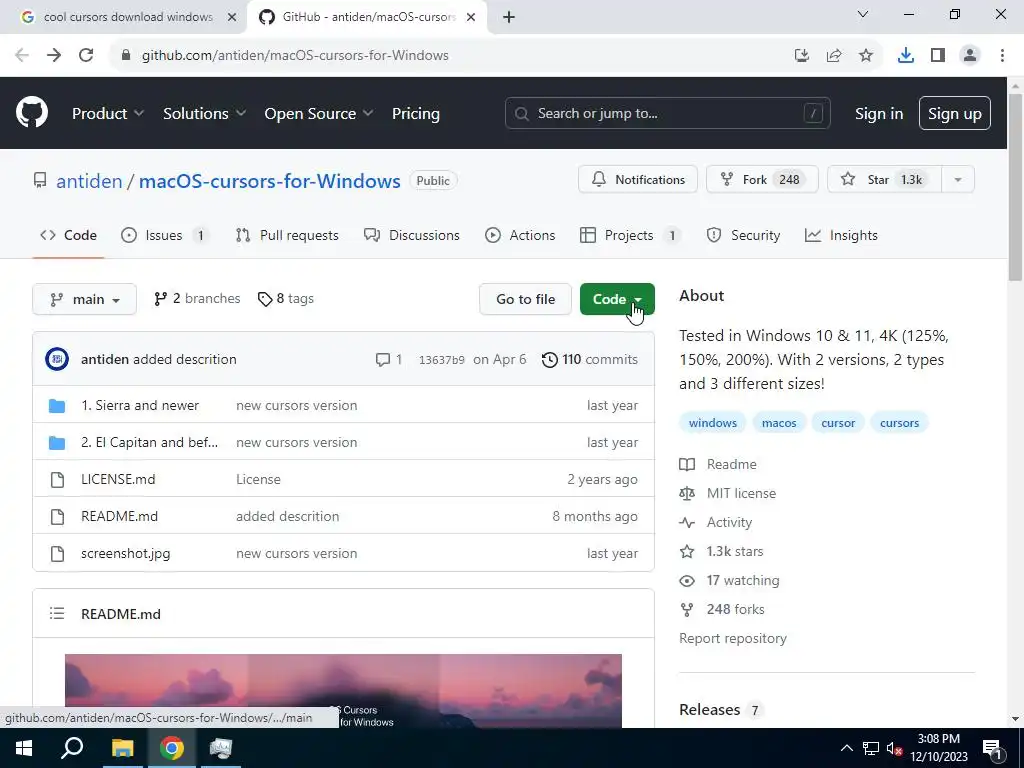Click the share page icon in address bar
The image size is (1024, 768).
pyautogui.click(x=834, y=56)
